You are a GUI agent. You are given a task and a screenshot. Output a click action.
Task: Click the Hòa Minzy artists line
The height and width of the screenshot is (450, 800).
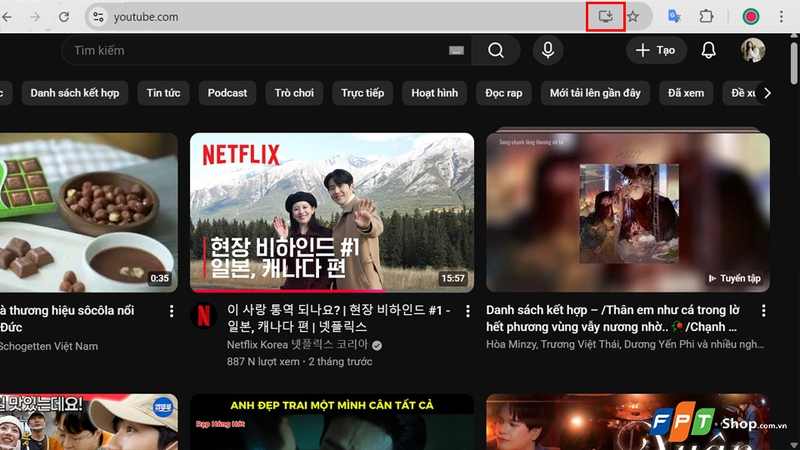pyautogui.click(x=625, y=344)
